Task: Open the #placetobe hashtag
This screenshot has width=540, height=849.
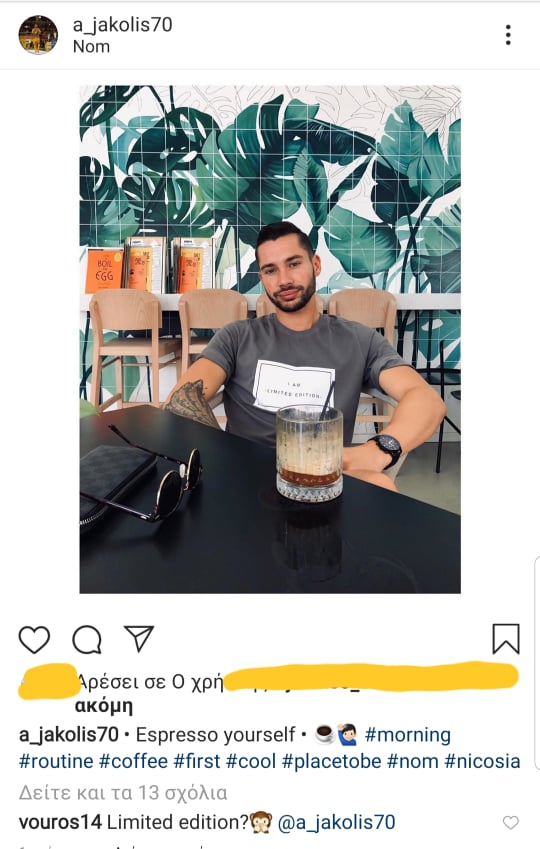Action: [331, 761]
